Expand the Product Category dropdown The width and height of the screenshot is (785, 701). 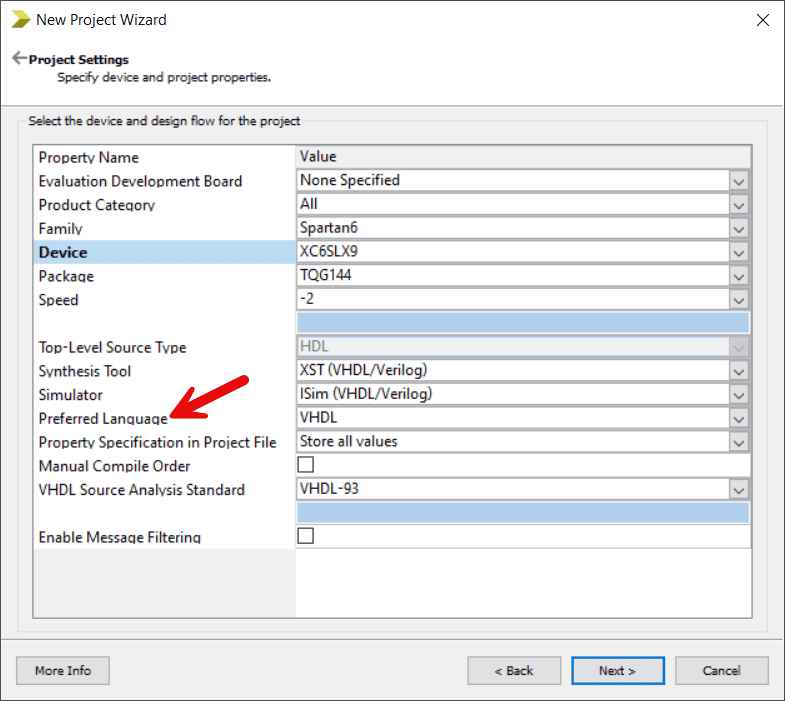point(739,205)
